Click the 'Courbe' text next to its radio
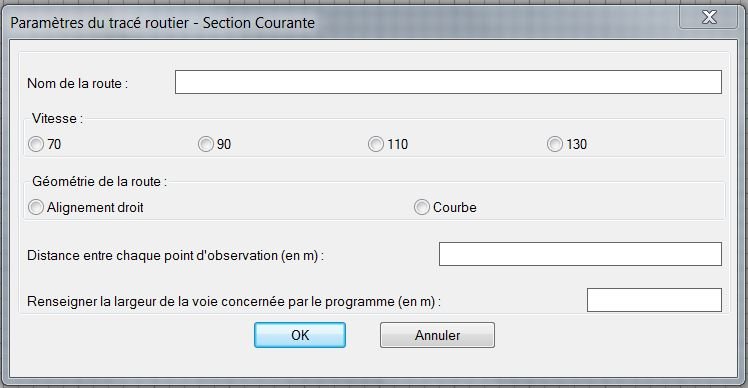748x388 pixels. [x=455, y=207]
